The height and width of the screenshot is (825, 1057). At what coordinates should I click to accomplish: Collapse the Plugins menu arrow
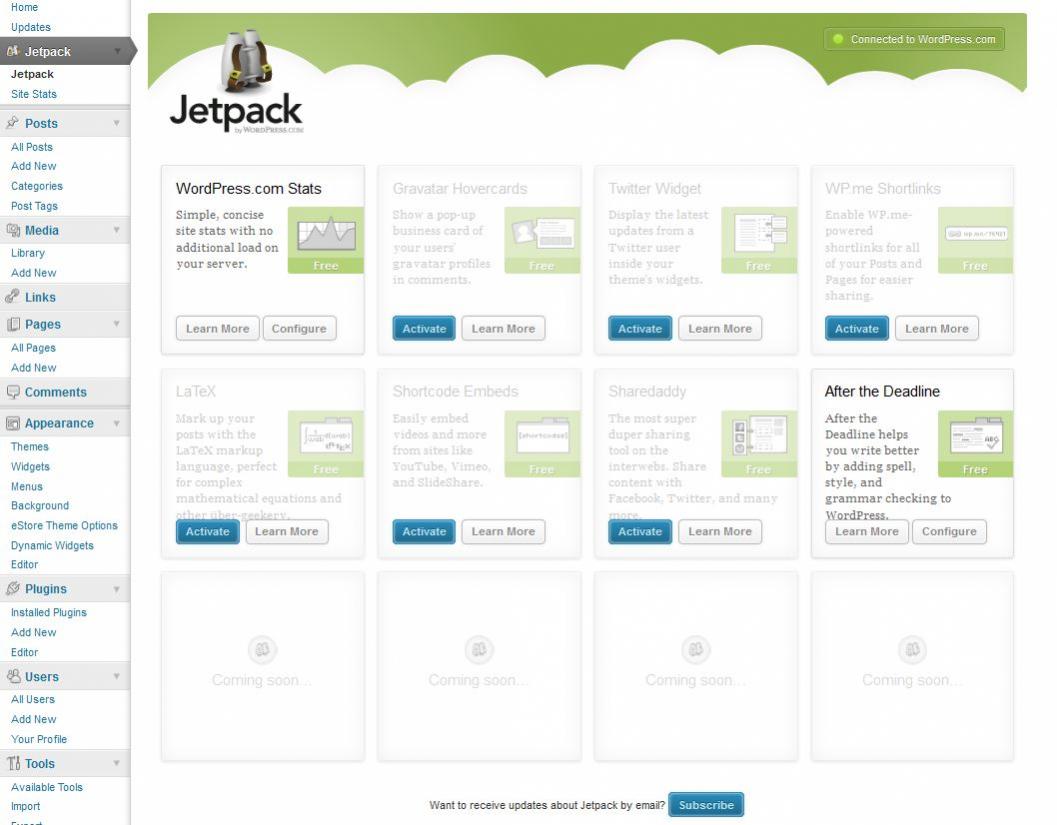tap(117, 589)
